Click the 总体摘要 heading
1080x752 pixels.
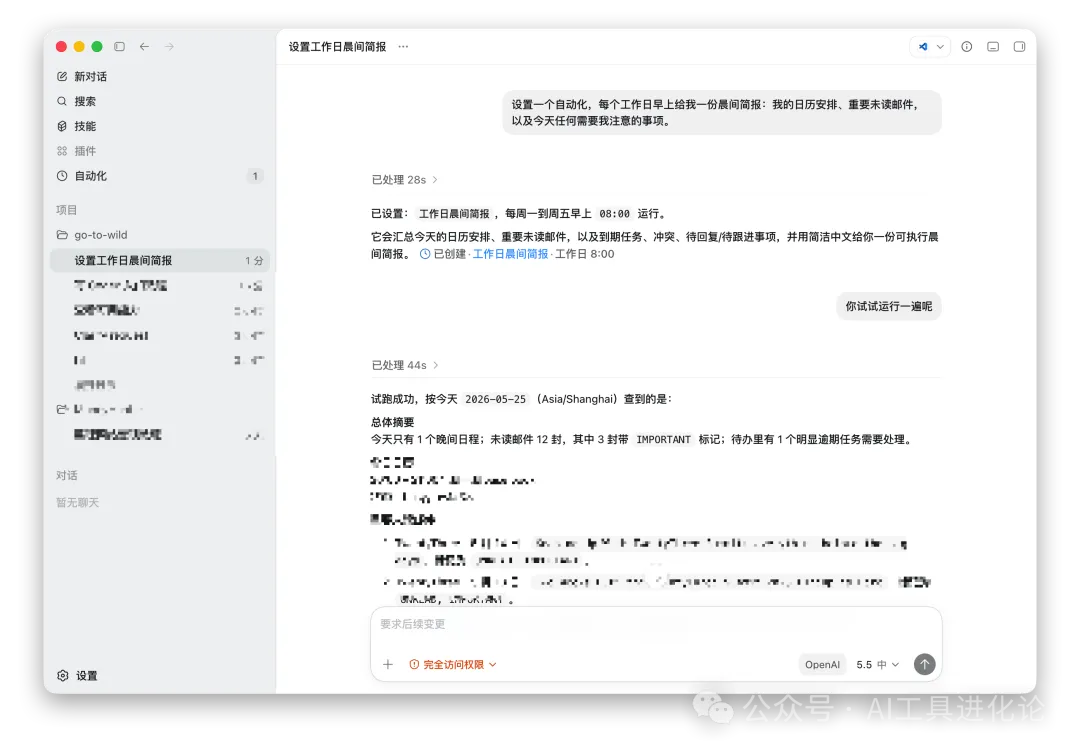(x=393, y=422)
